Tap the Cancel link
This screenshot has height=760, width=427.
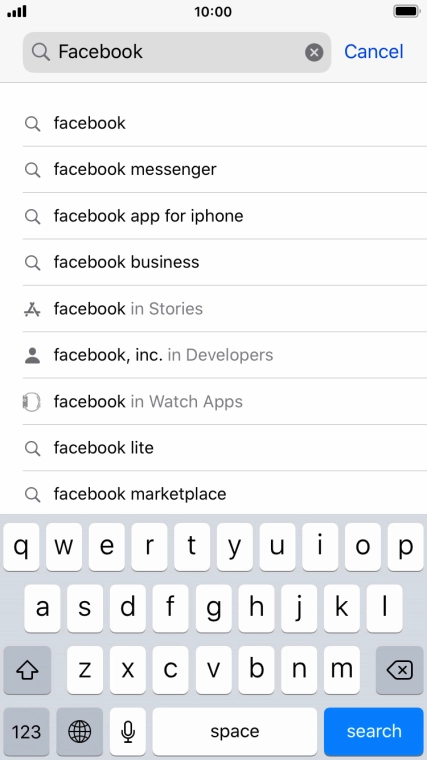tap(374, 51)
